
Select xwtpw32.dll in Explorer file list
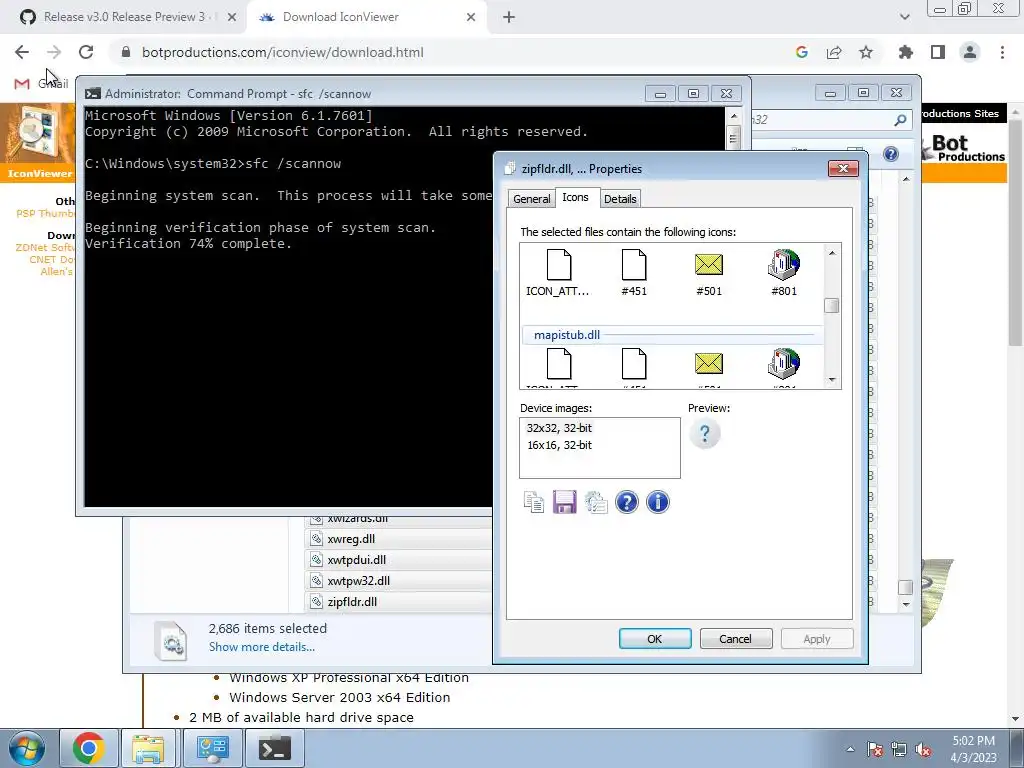tap(359, 581)
